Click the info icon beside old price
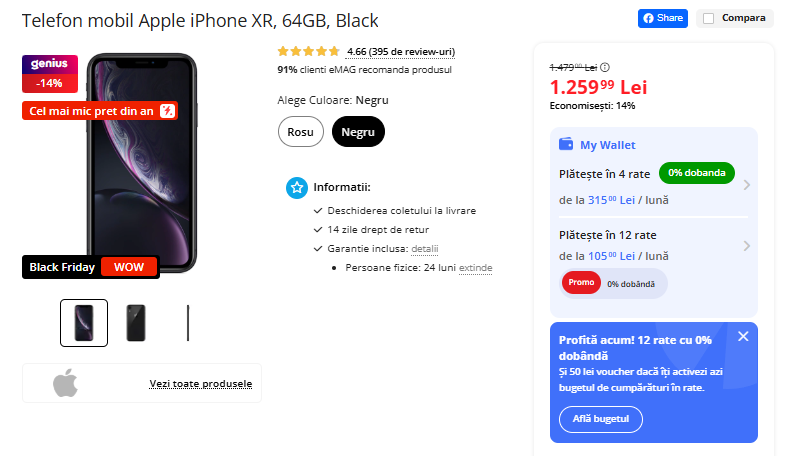The height and width of the screenshot is (456, 796). pyautogui.click(x=605, y=67)
